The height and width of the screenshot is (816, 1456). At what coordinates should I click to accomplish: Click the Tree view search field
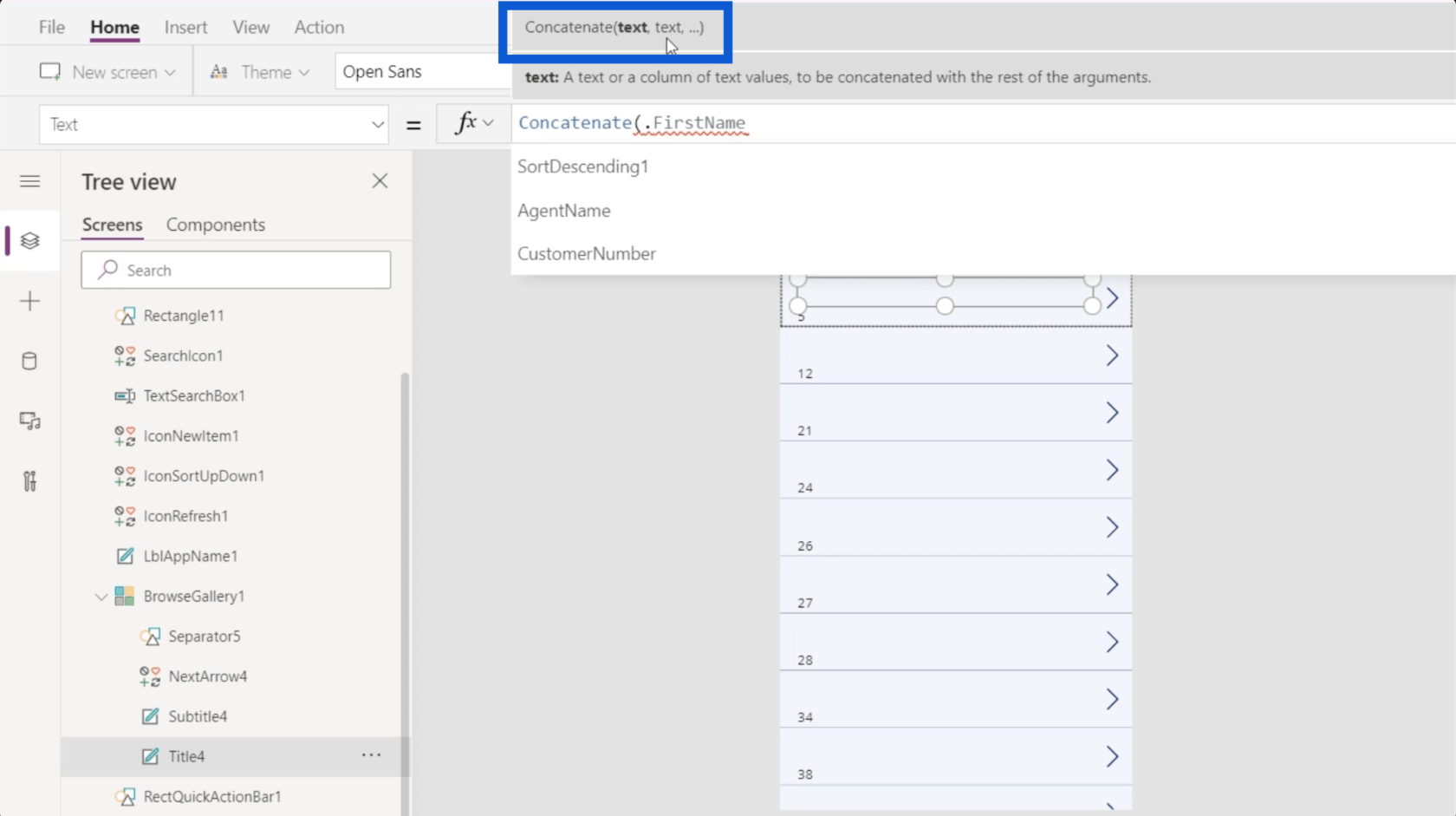click(x=236, y=270)
